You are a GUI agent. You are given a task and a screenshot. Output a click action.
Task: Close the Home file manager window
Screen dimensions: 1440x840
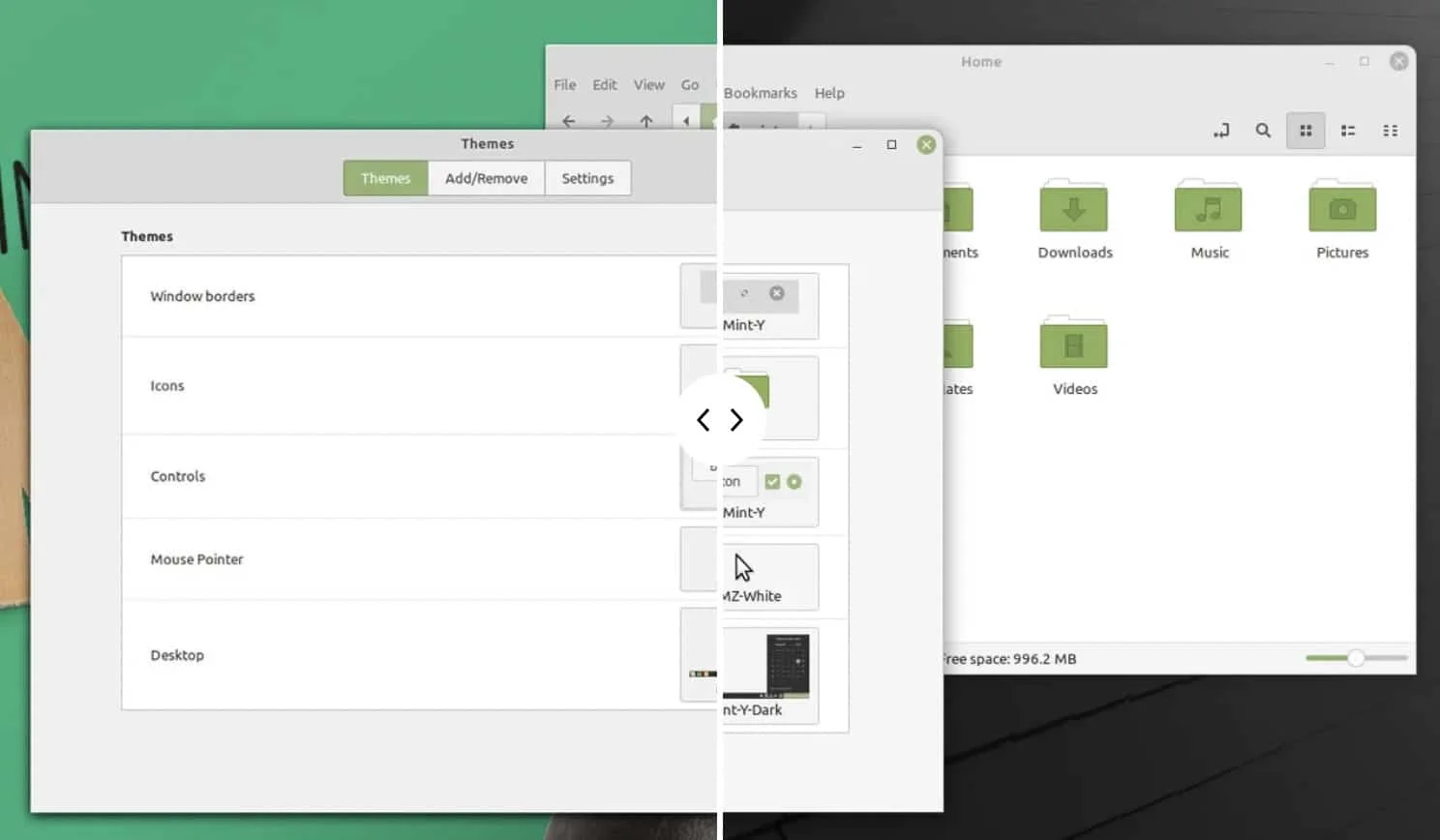(x=1398, y=61)
